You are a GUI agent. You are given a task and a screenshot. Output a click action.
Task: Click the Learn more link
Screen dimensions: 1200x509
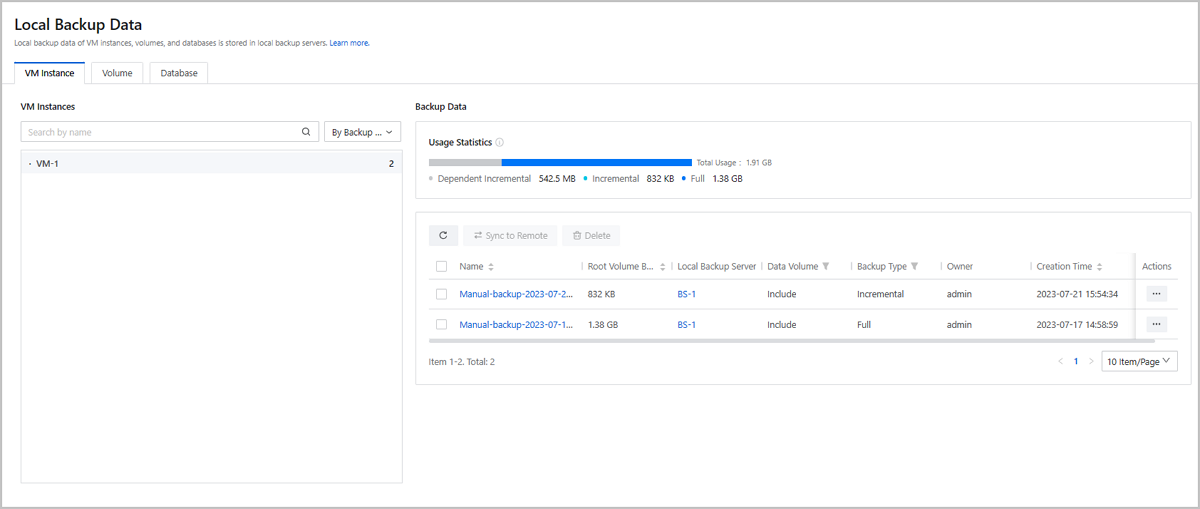coord(350,43)
